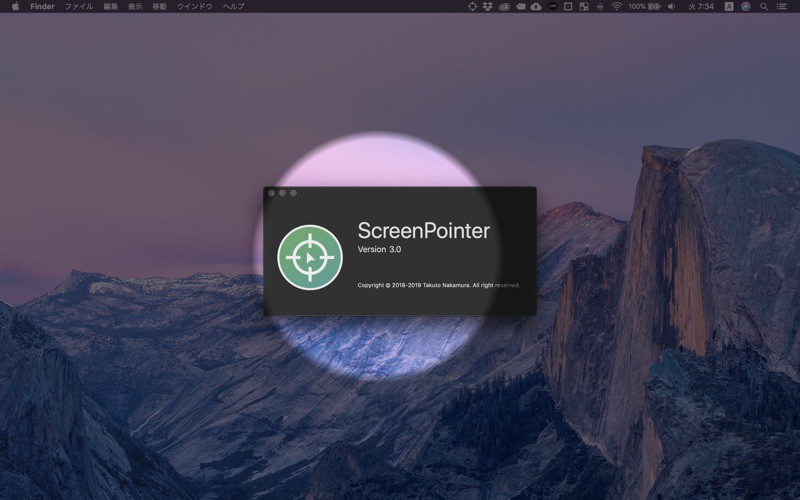Image resolution: width=800 pixels, height=500 pixels.
Task: Click the Takuto Nakamura copyright text
Action: pos(438,285)
